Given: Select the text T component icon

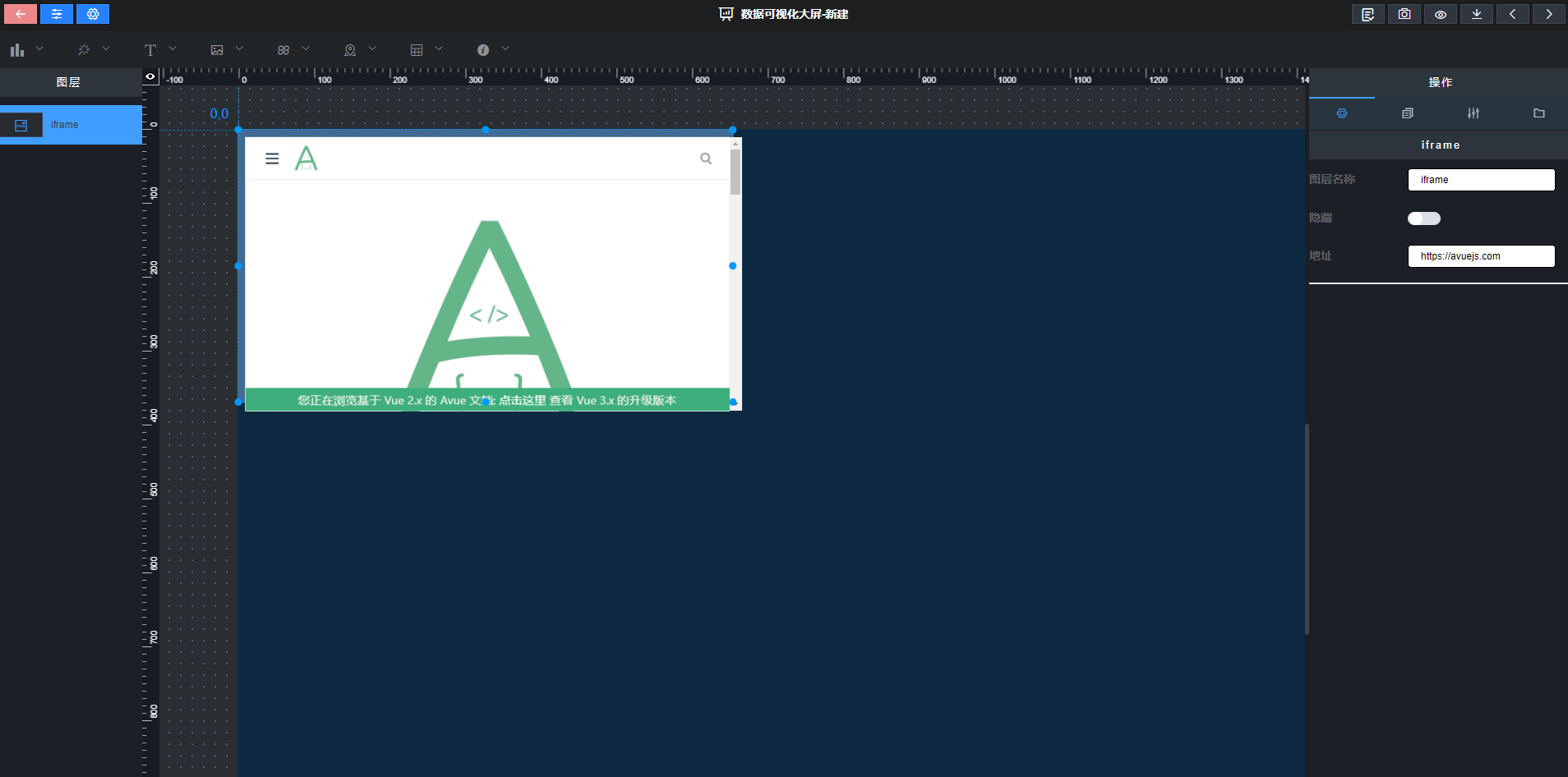Looking at the screenshot, I should point(150,50).
